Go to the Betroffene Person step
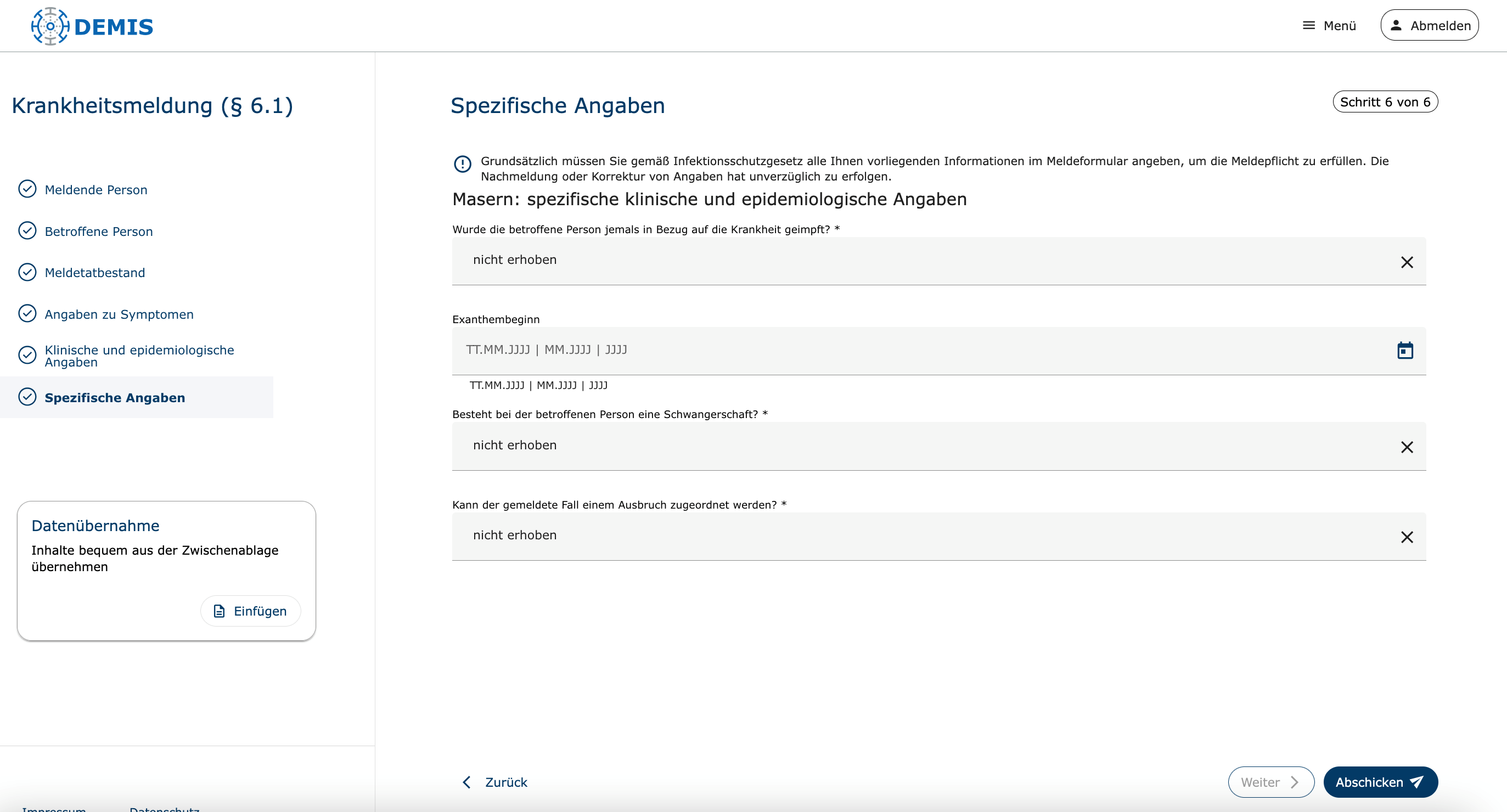This screenshot has height=812, width=1507. (98, 231)
